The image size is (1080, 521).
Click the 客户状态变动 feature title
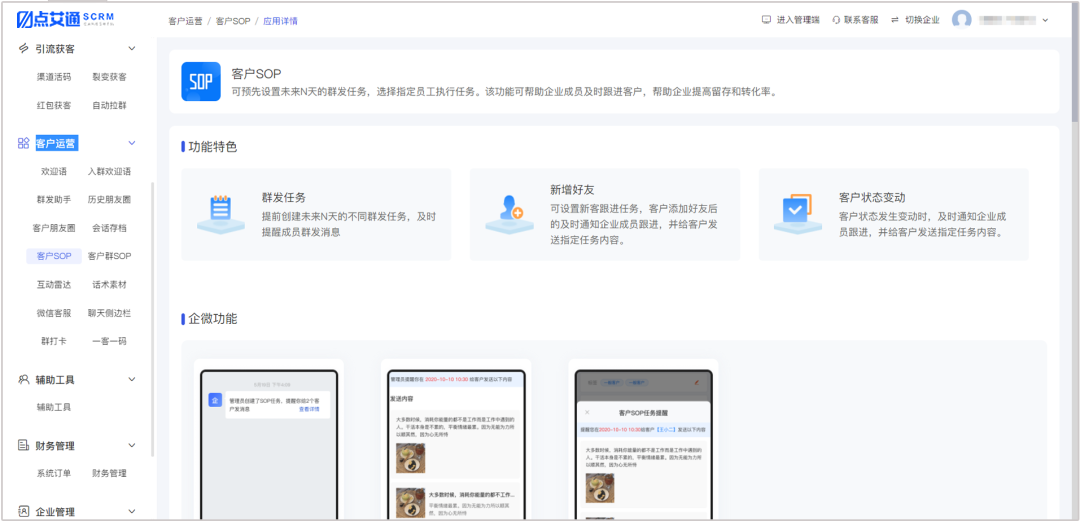click(872, 197)
